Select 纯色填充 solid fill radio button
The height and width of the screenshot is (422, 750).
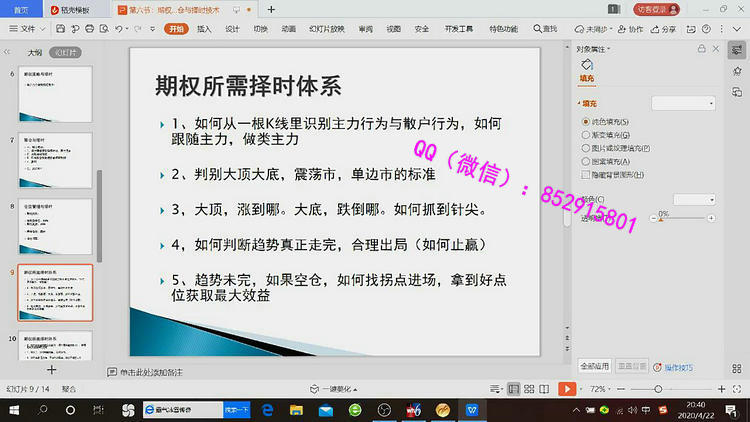(x=586, y=122)
